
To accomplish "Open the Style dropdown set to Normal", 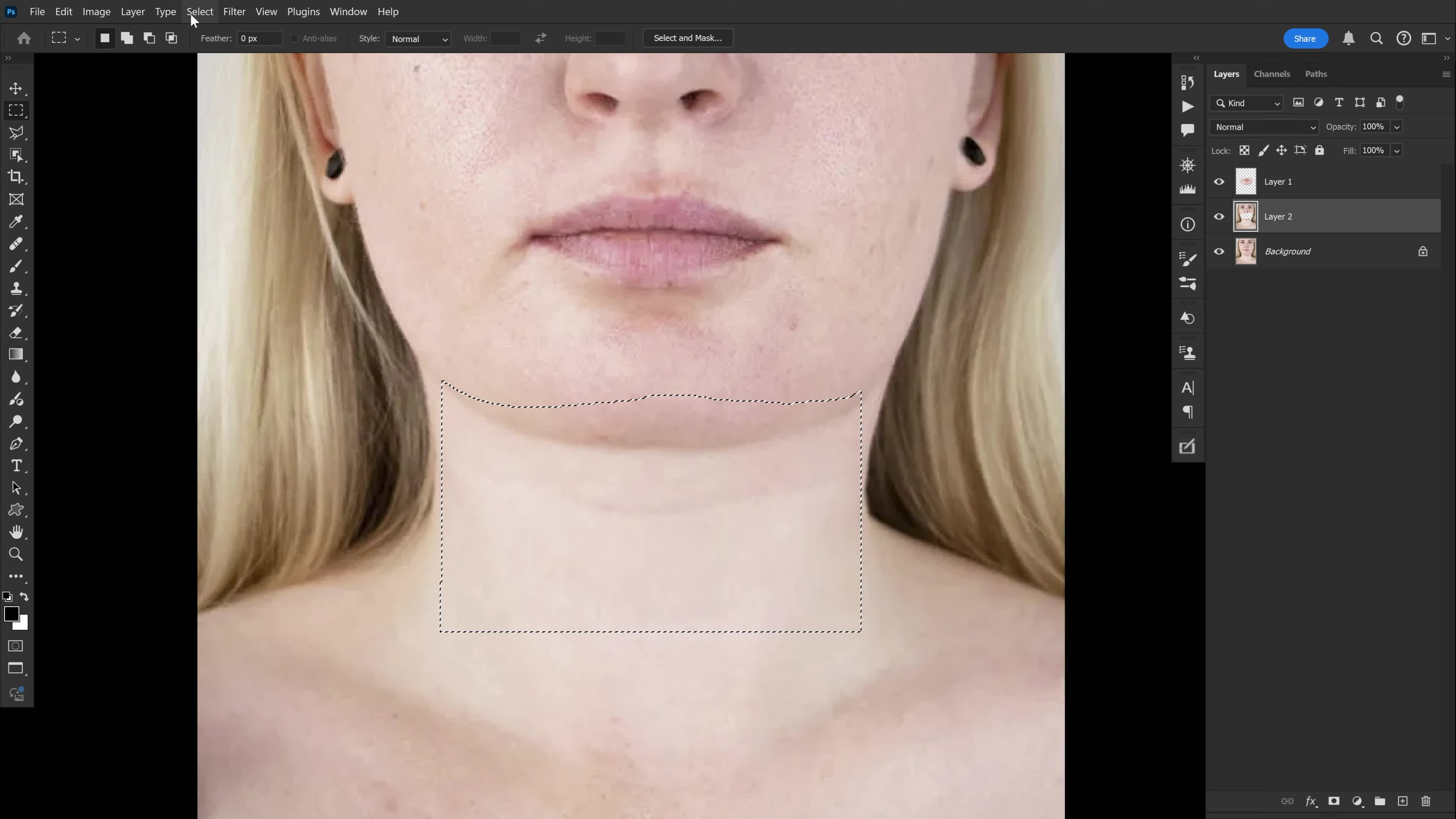I will tap(418, 39).
